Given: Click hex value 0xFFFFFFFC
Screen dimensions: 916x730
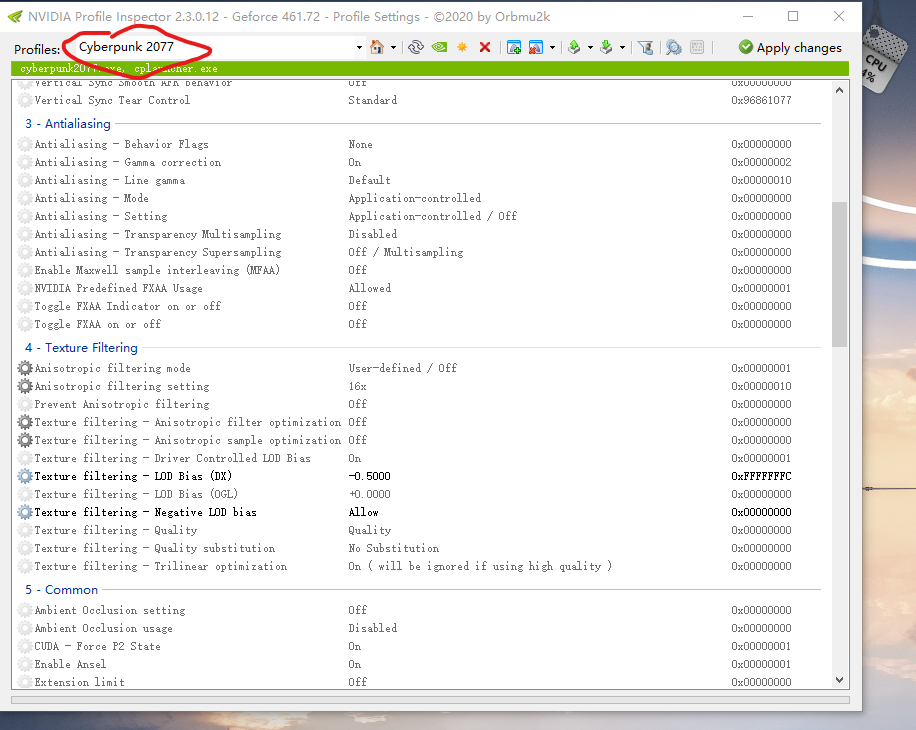Looking at the screenshot, I should click(x=761, y=477).
